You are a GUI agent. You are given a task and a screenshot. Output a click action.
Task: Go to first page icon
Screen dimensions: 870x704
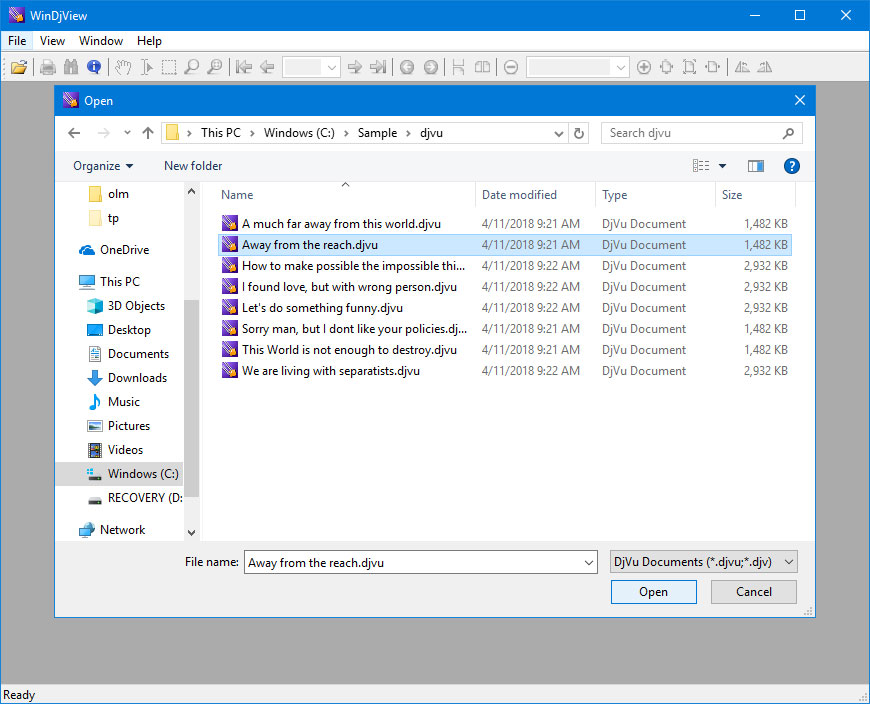coord(244,68)
